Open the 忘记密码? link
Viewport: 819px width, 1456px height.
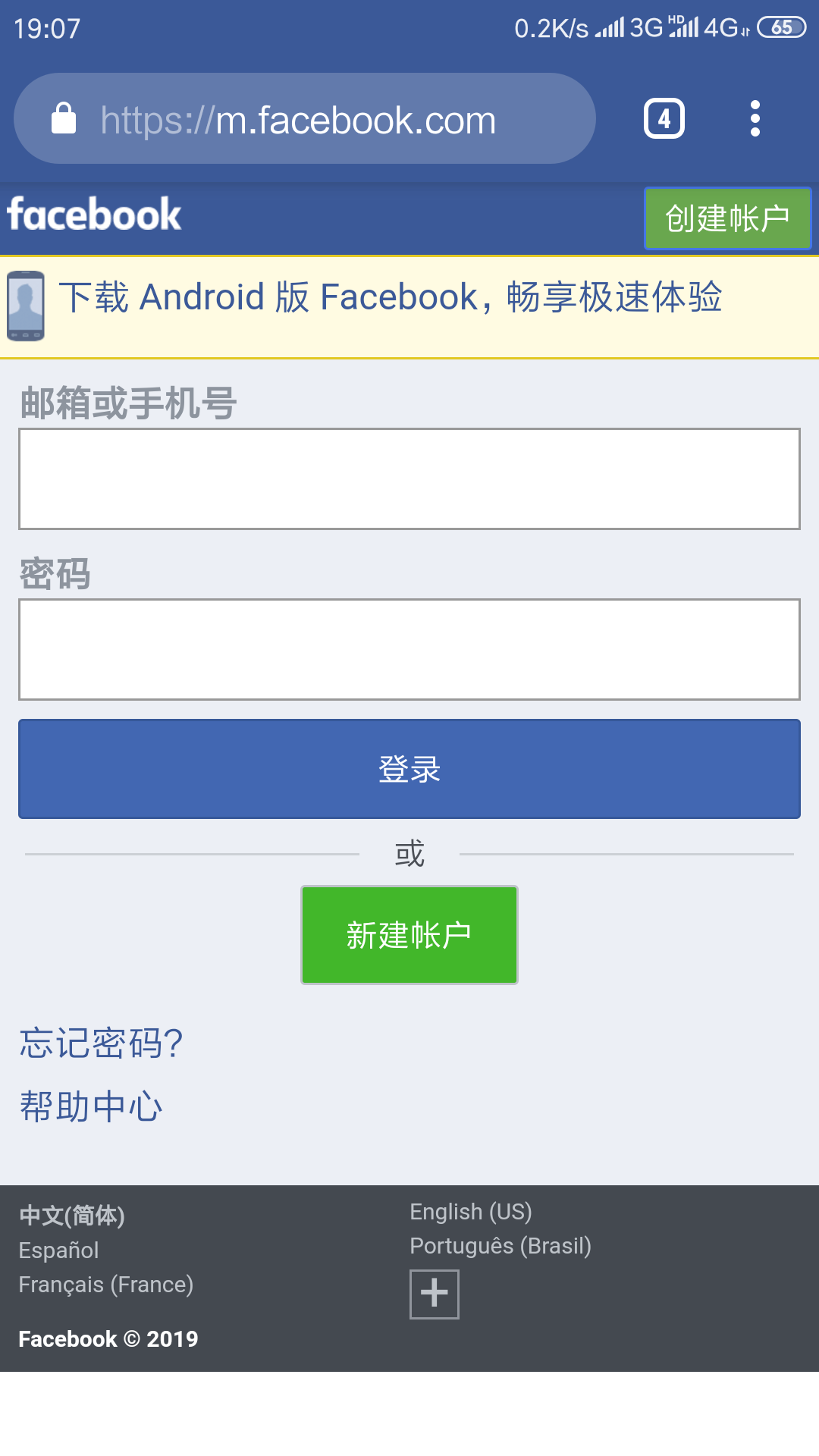pos(101,1043)
